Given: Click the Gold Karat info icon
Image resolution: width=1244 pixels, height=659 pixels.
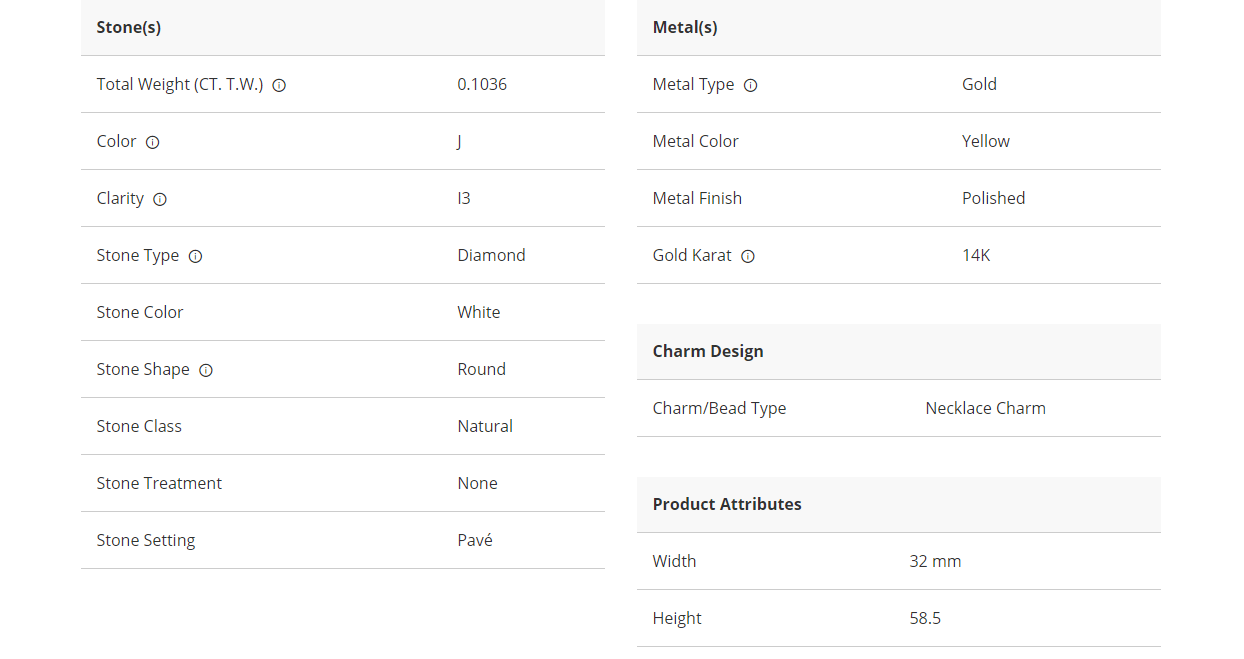Looking at the screenshot, I should coord(748,257).
